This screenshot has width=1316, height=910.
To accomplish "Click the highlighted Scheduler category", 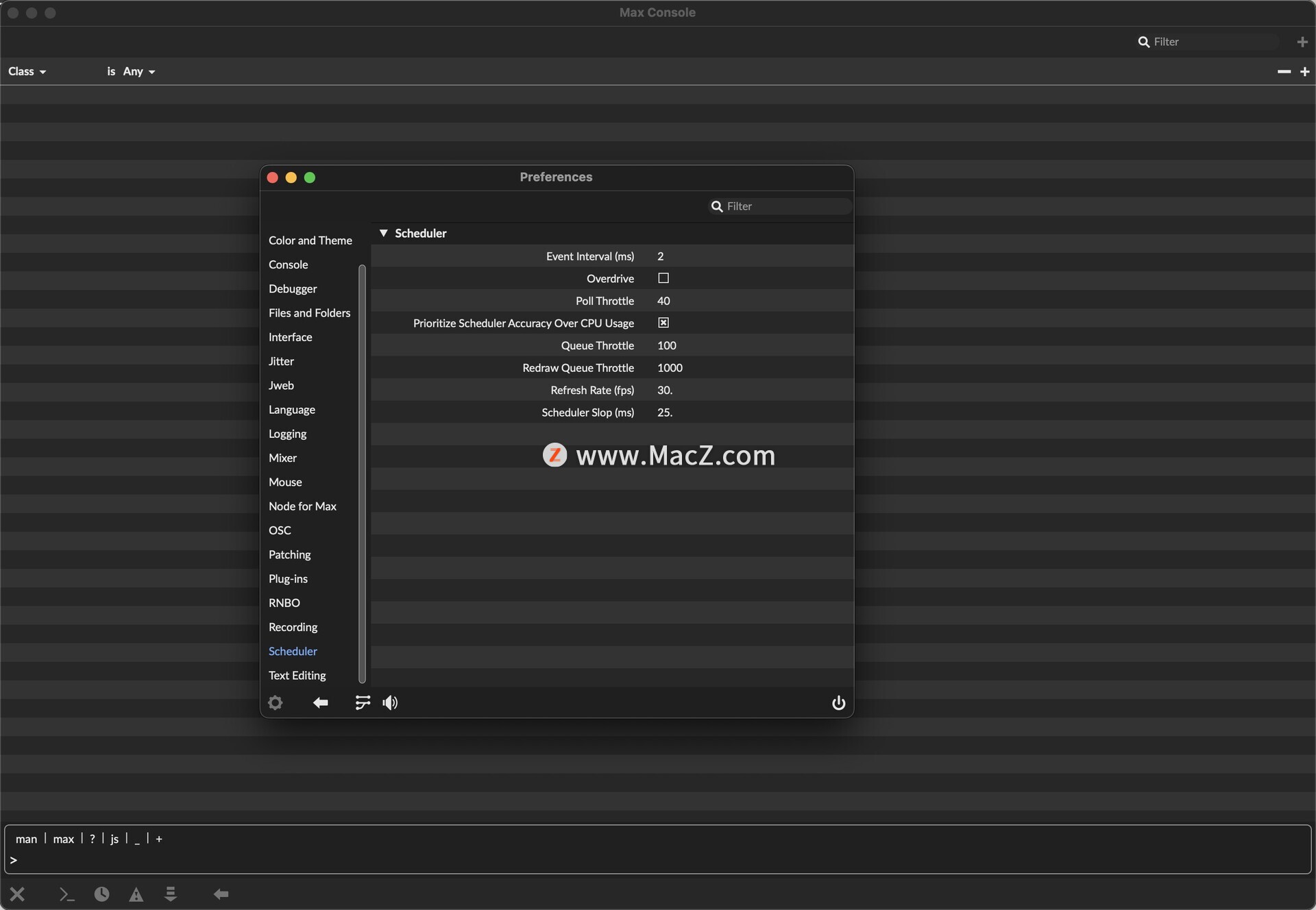I will (x=293, y=651).
